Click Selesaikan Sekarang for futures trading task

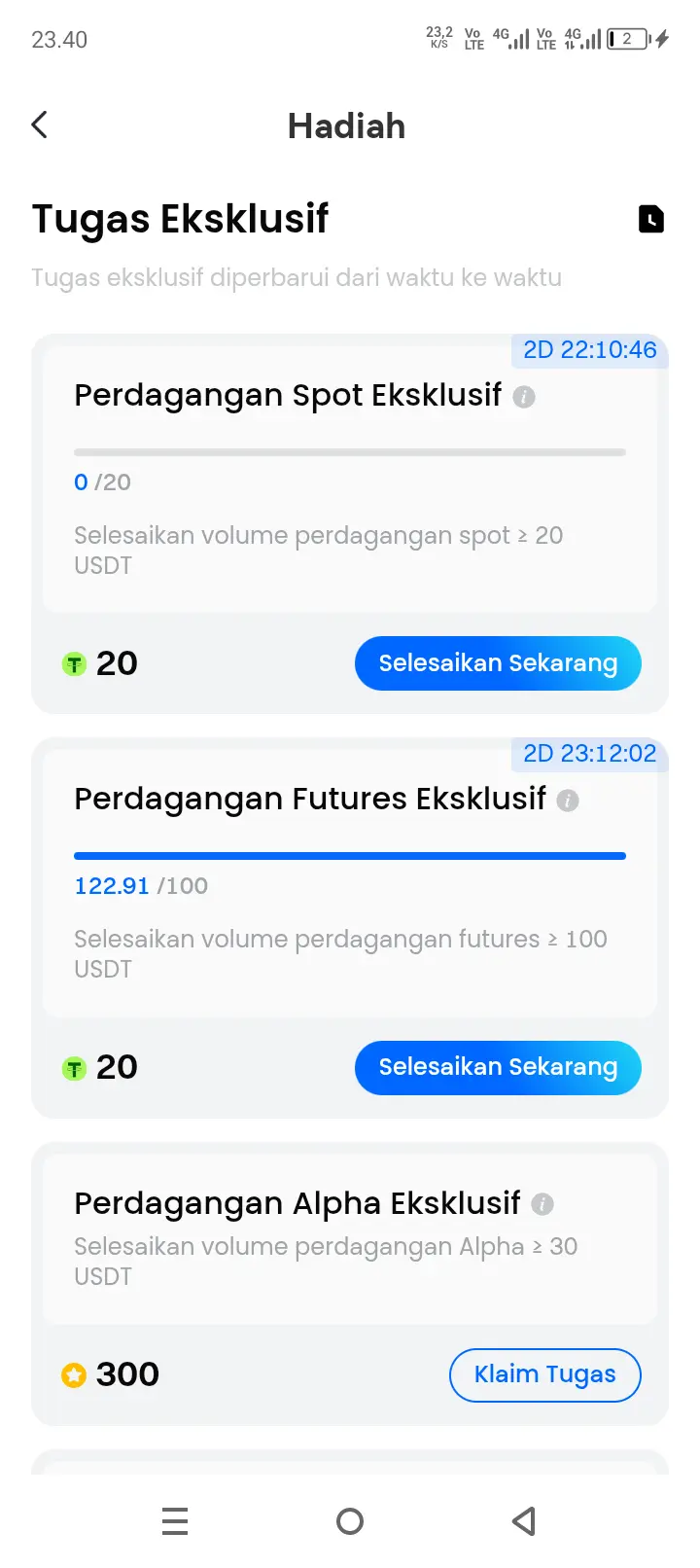[498, 1067]
